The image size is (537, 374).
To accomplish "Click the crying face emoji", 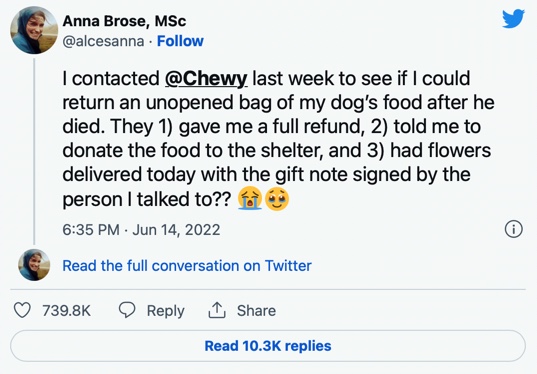I will [250, 198].
